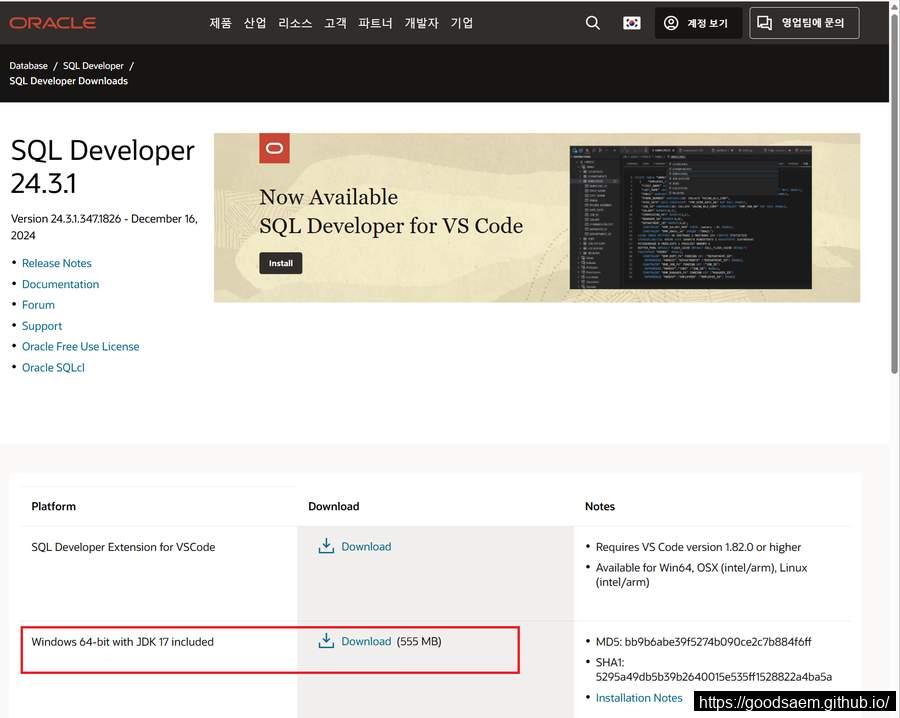
Task: Open the 제품 menu
Action: click(x=220, y=23)
